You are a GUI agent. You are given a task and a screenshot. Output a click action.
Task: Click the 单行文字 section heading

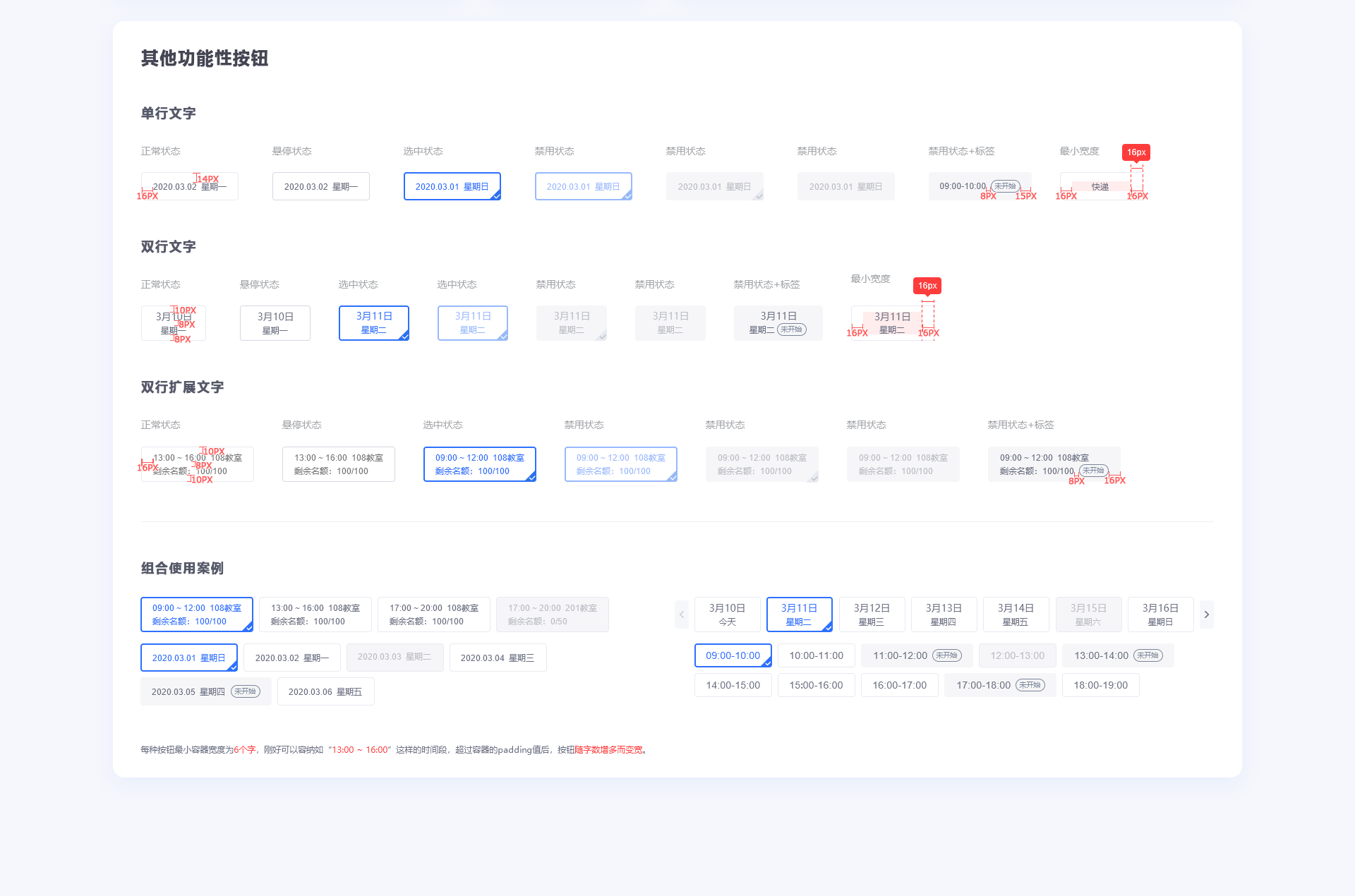169,113
